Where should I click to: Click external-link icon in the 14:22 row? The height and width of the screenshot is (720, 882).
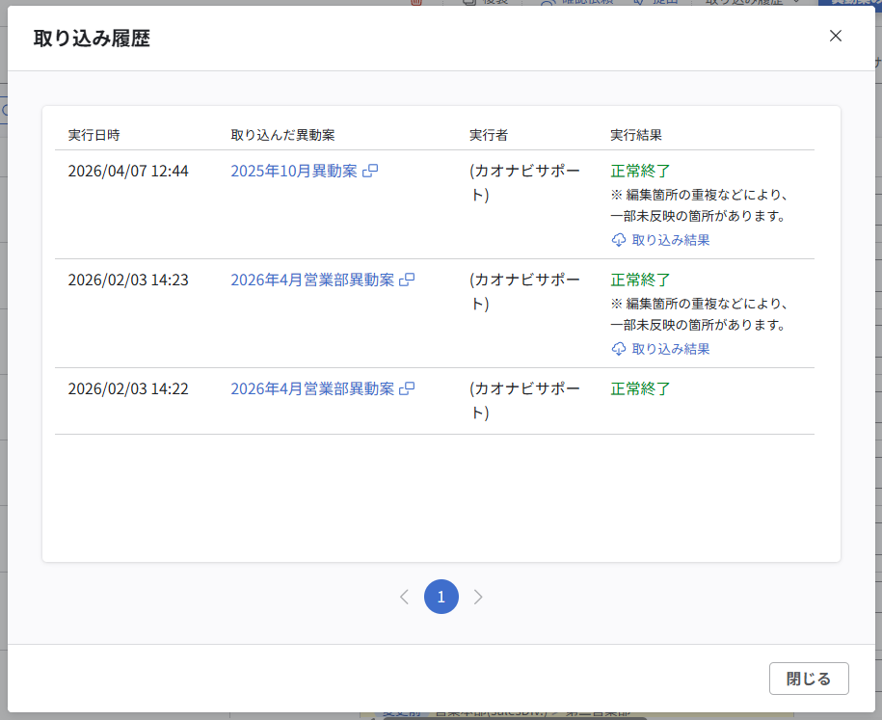(x=407, y=389)
